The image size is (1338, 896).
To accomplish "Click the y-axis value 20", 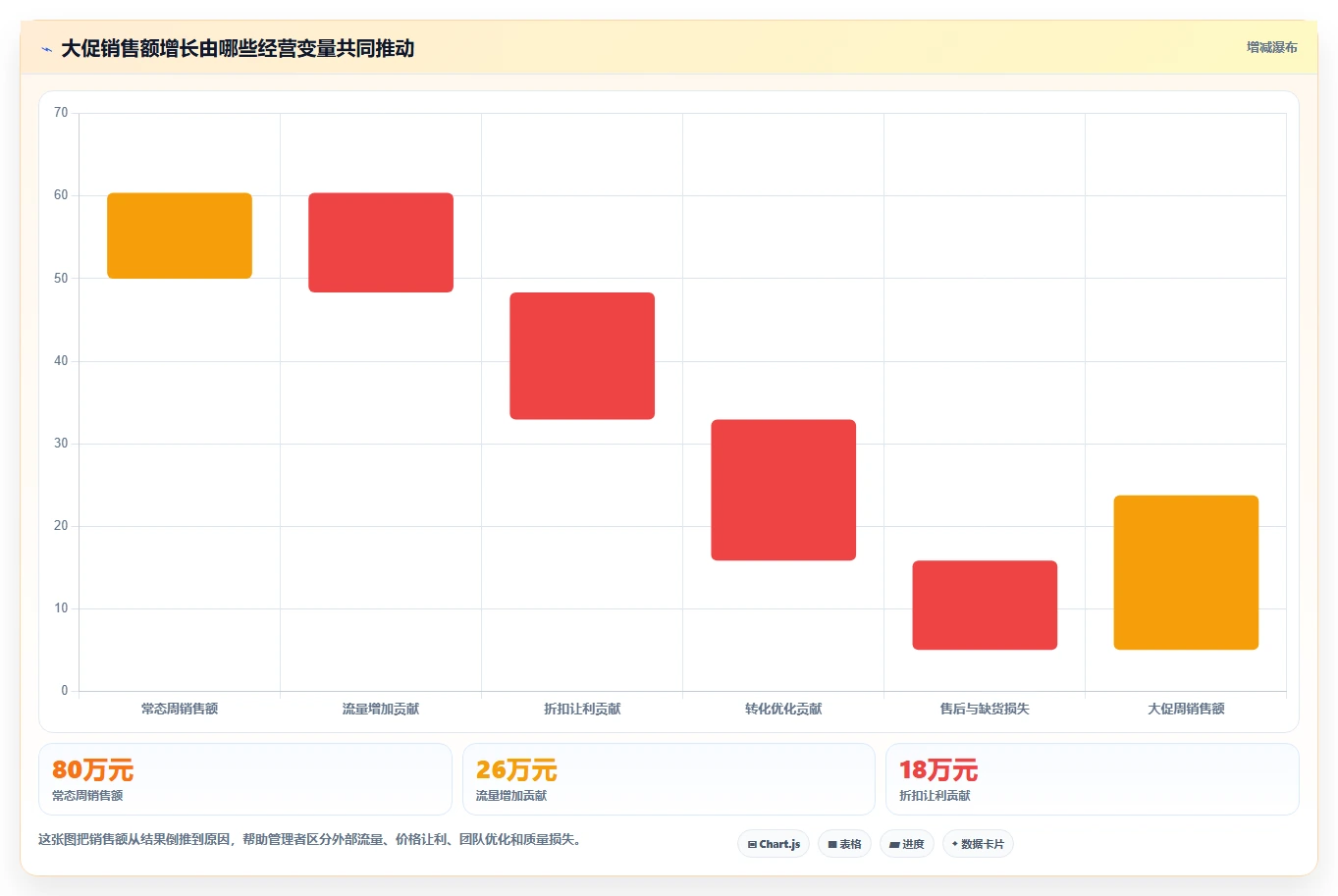I will [x=61, y=526].
